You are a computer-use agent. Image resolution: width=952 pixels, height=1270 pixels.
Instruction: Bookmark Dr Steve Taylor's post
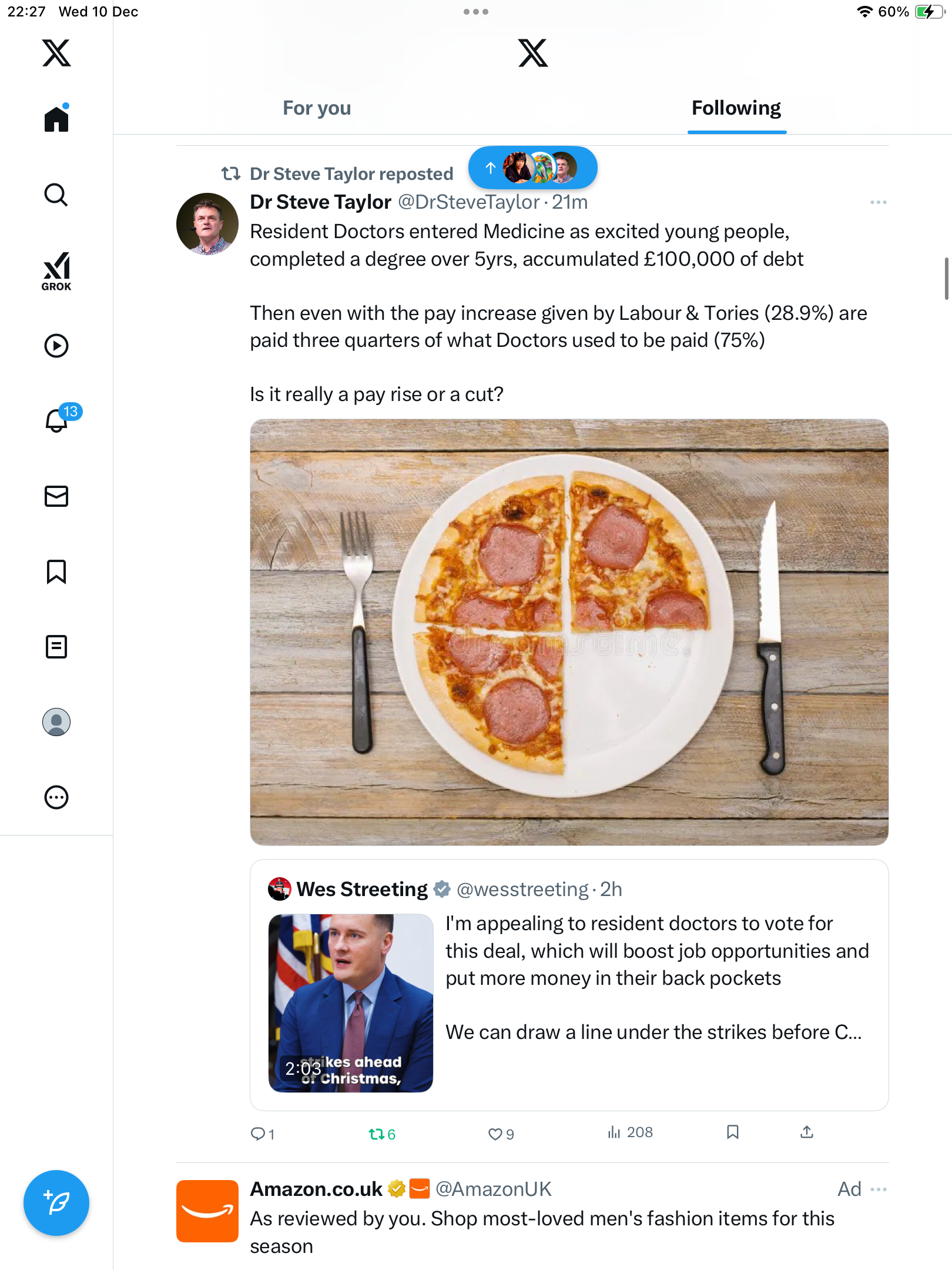(x=732, y=1132)
